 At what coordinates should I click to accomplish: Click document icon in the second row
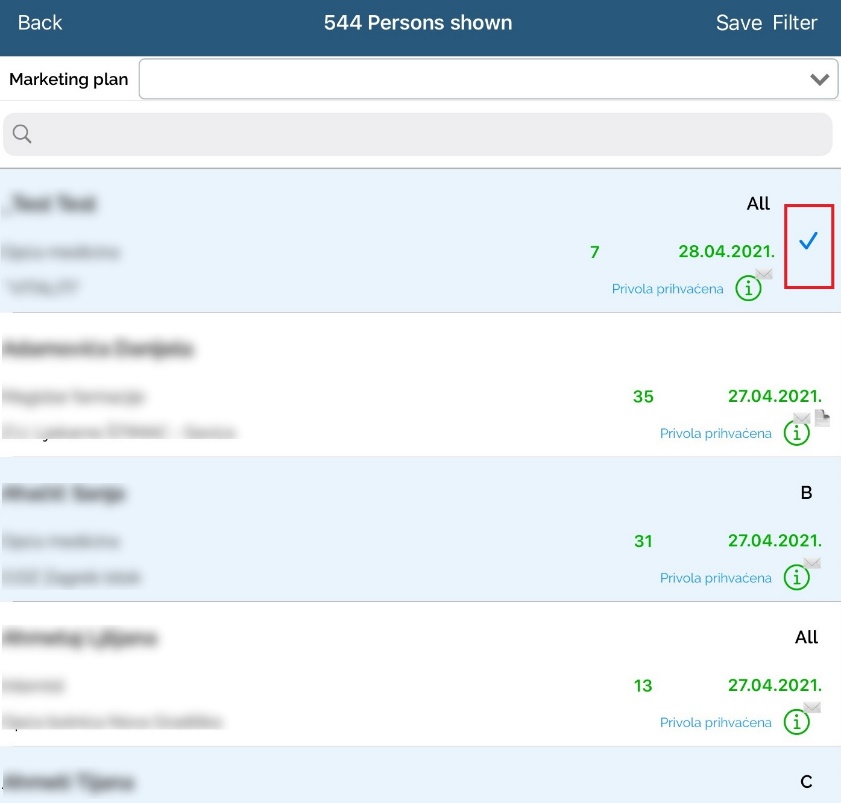[x=822, y=418]
